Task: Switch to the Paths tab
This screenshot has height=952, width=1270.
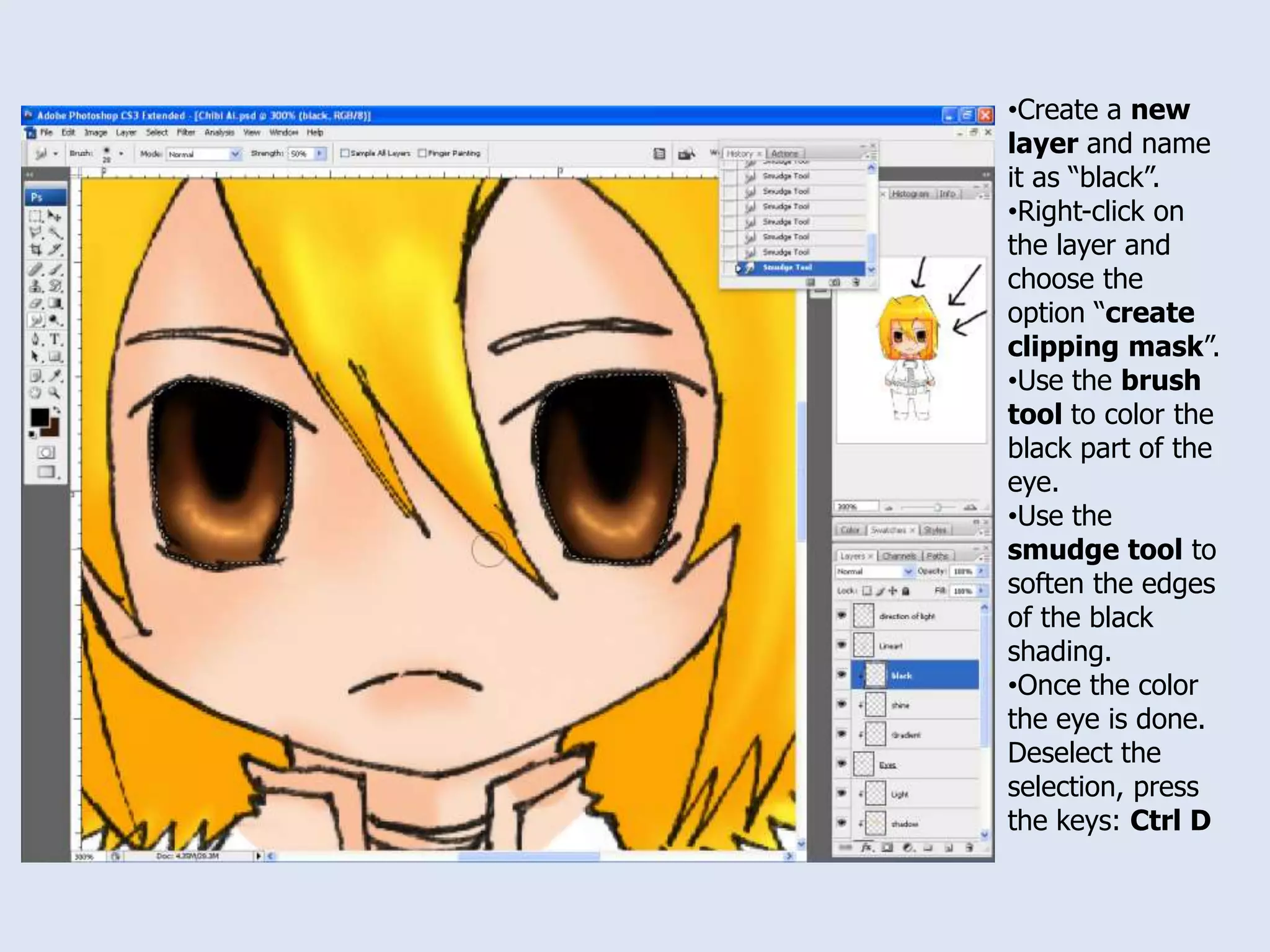Action: coord(938,556)
